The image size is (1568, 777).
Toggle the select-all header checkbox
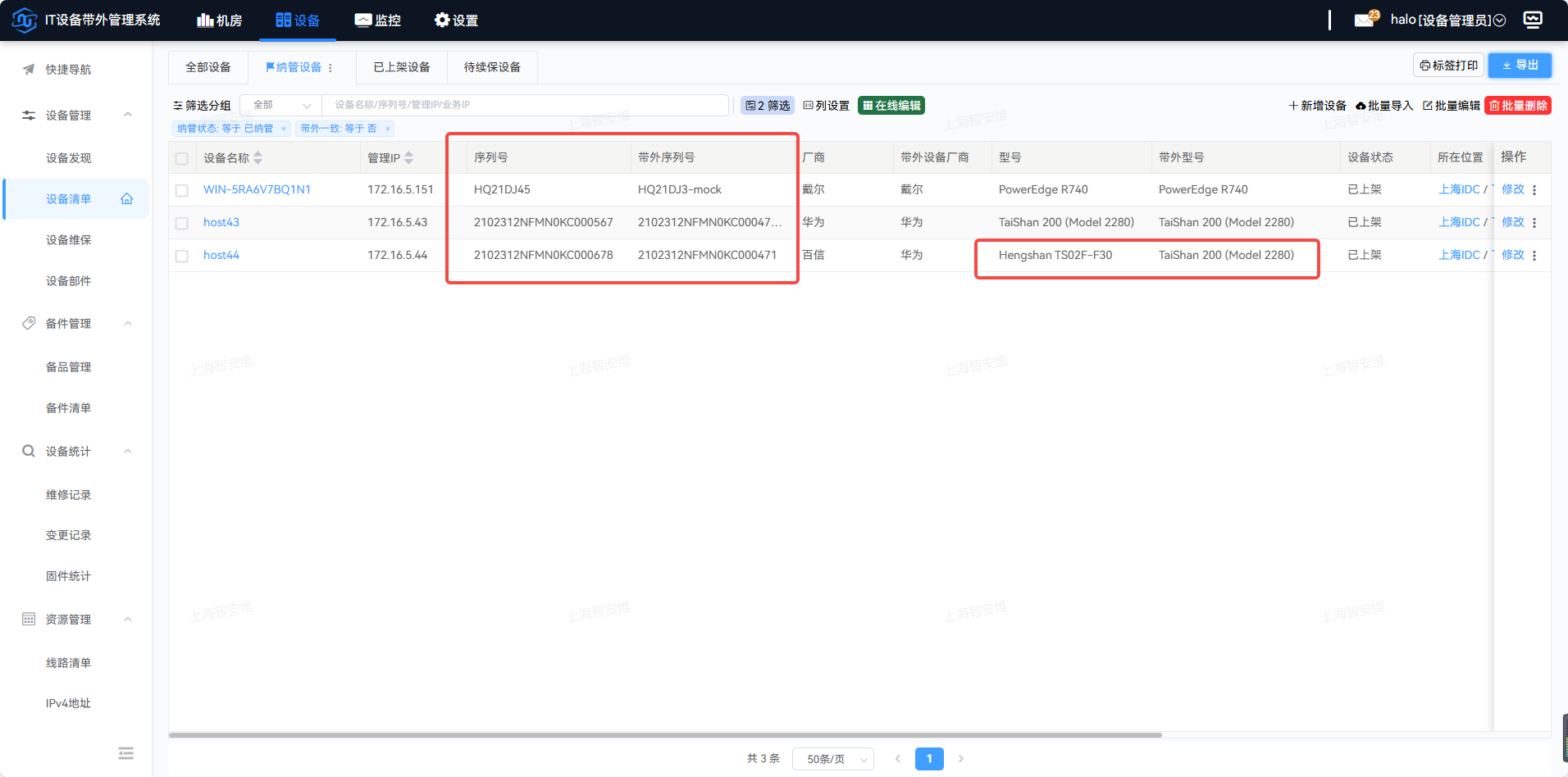(182, 158)
